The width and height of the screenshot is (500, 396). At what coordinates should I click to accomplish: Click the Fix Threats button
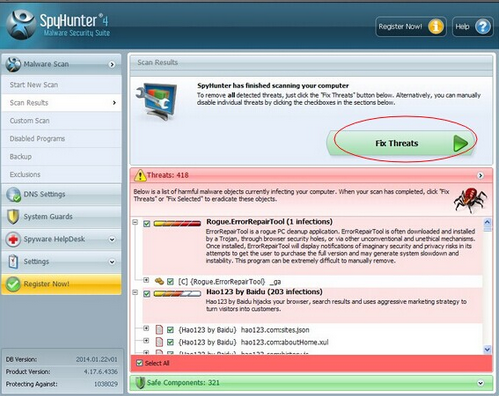pyautogui.click(x=401, y=143)
